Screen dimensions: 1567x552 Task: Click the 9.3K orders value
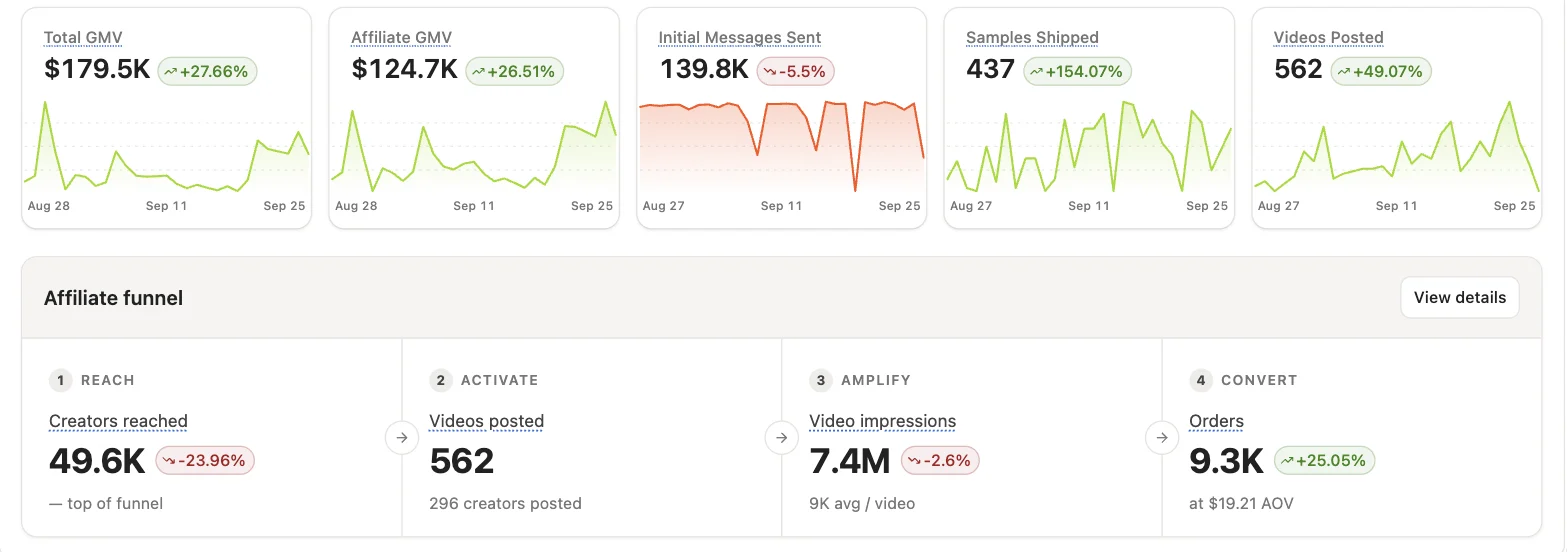[x=1227, y=461]
